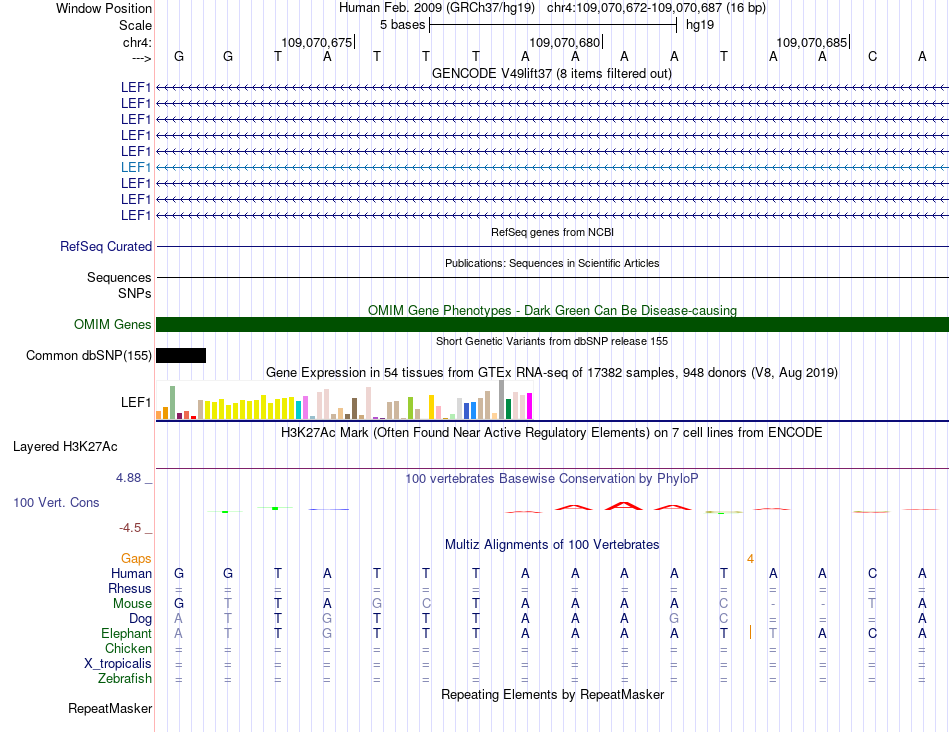Viewport: 950px width, 732px height.
Task: Click the Dog species label
Action: 140,619
